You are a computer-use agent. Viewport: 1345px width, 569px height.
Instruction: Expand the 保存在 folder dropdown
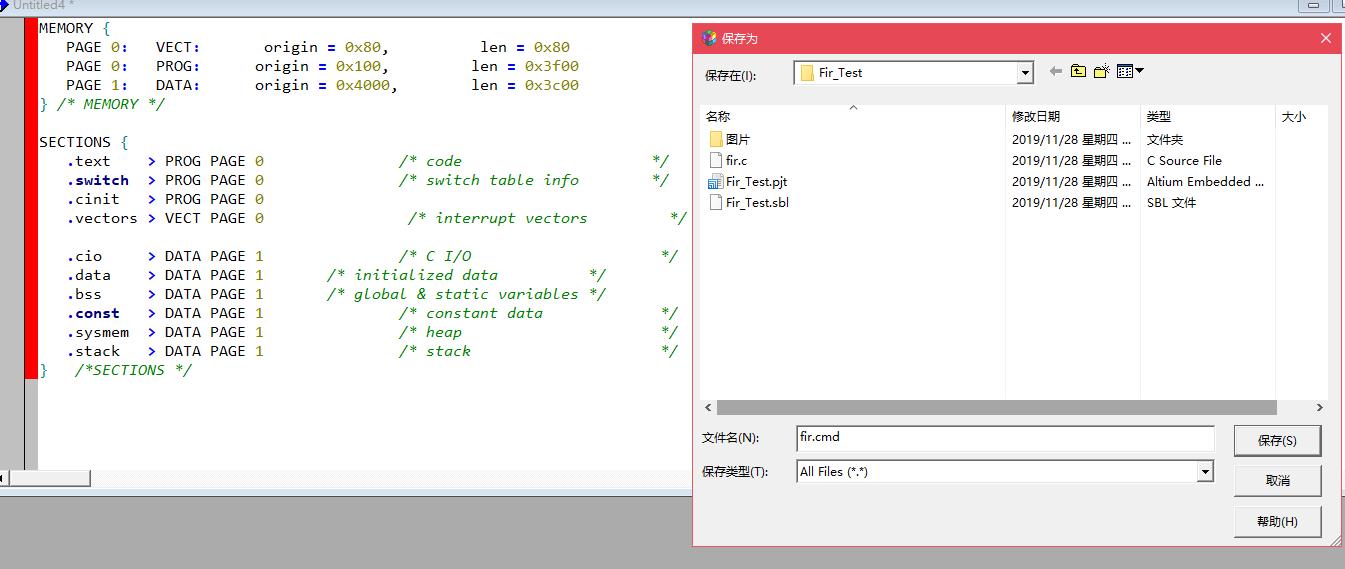click(1024, 73)
